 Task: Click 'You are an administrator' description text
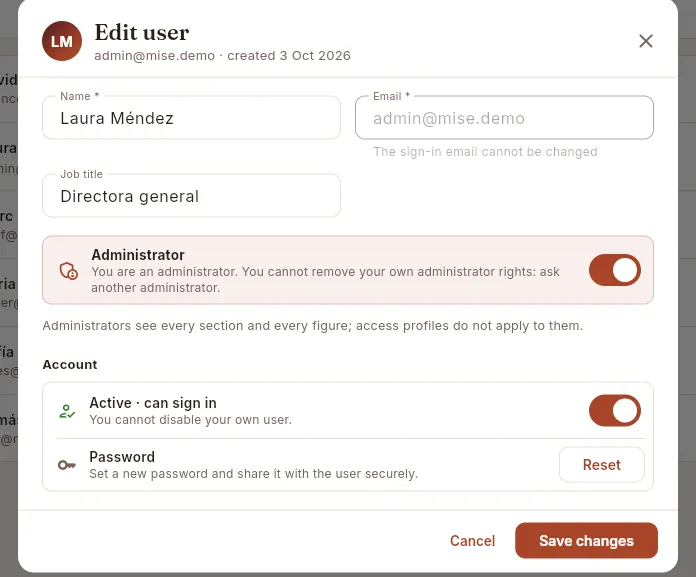point(325,280)
